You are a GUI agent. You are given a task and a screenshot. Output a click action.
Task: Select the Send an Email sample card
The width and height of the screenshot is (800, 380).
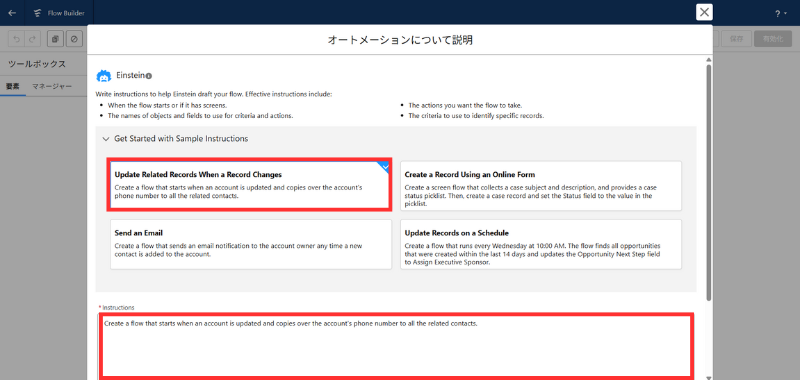point(251,244)
